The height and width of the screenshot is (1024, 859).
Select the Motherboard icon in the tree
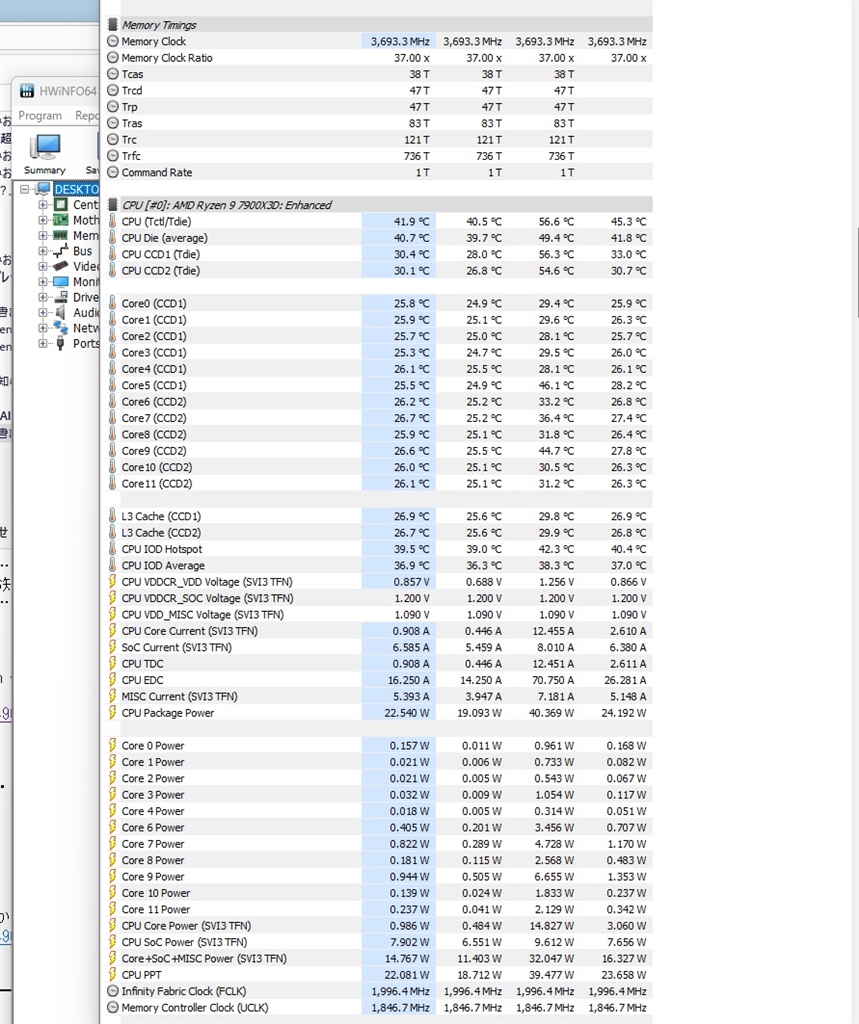point(60,220)
